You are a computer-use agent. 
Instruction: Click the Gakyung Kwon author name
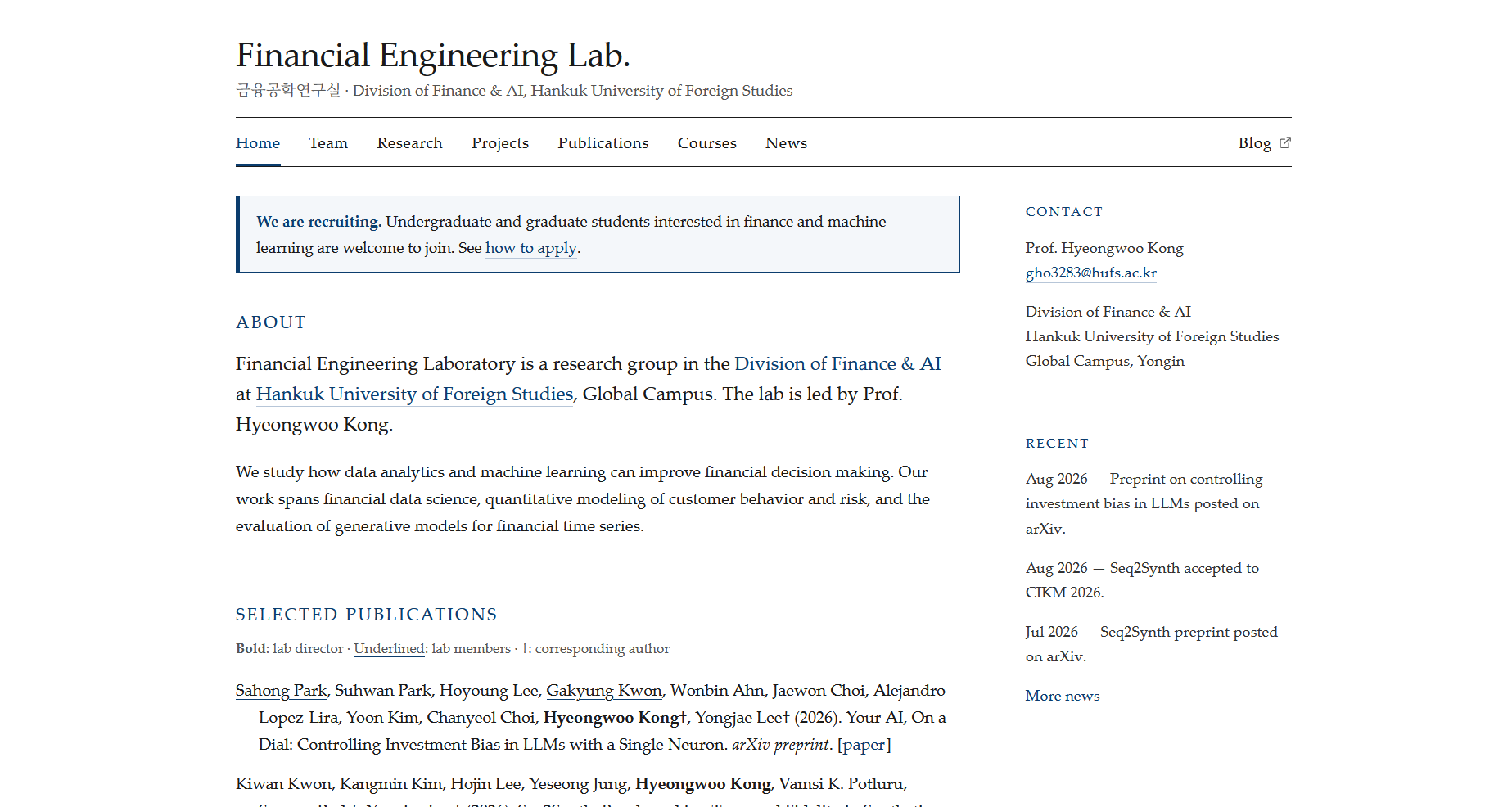(x=604, y=691)
